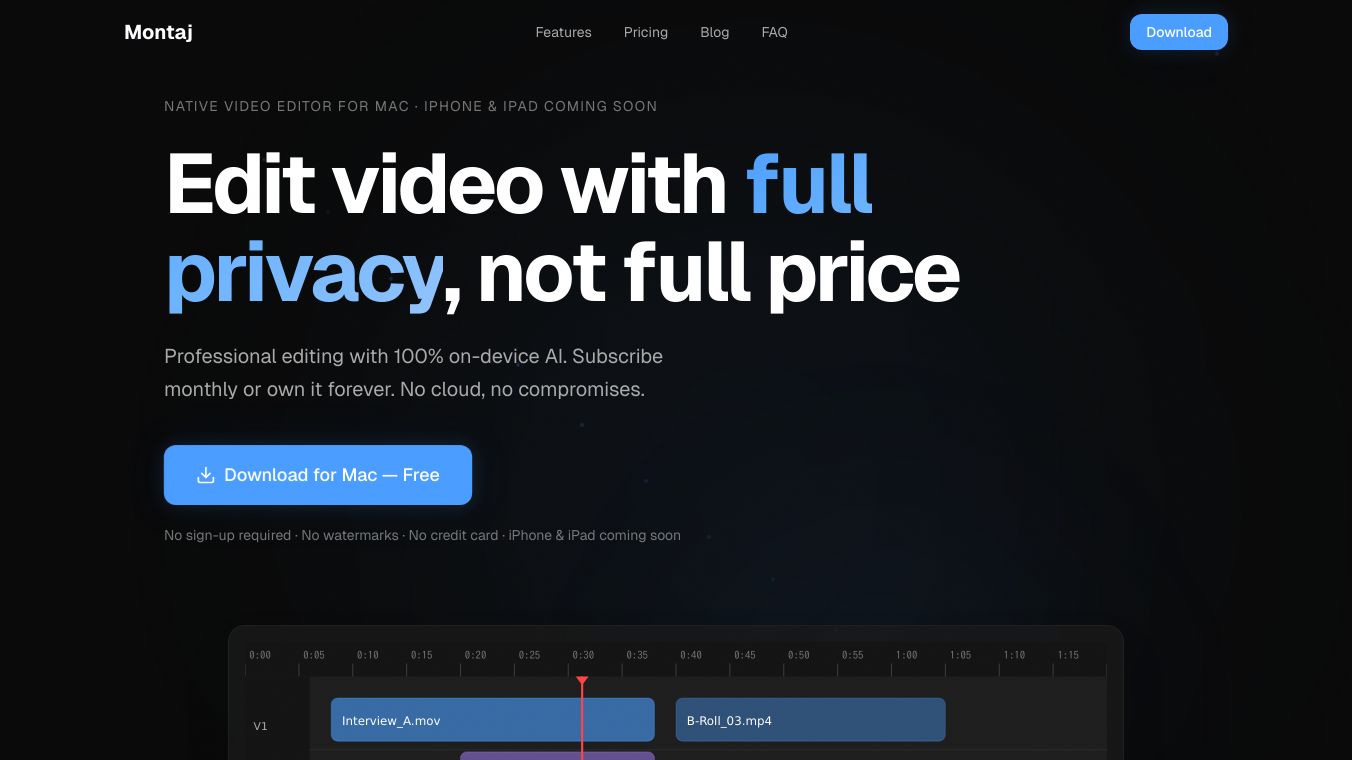Click the 0:00 mark on the ruler

tap(260, 655)
